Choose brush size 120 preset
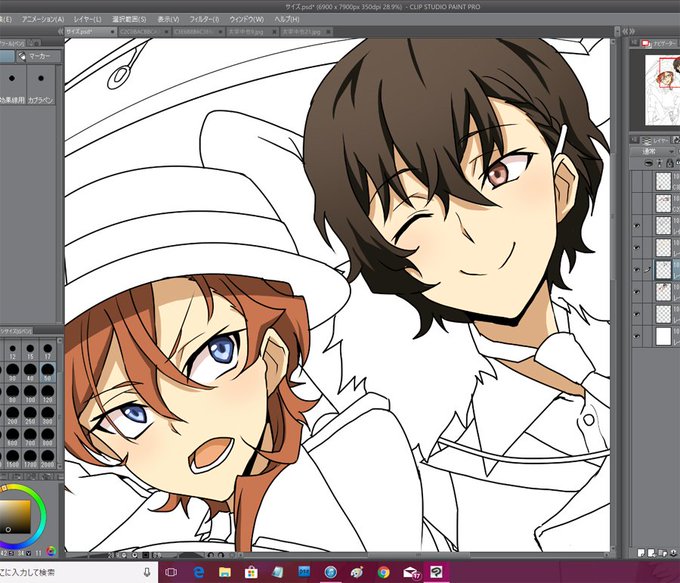Image resolution: width=680 pixels, height=583 pixels. pyautogui.click(x=48, y=394)
